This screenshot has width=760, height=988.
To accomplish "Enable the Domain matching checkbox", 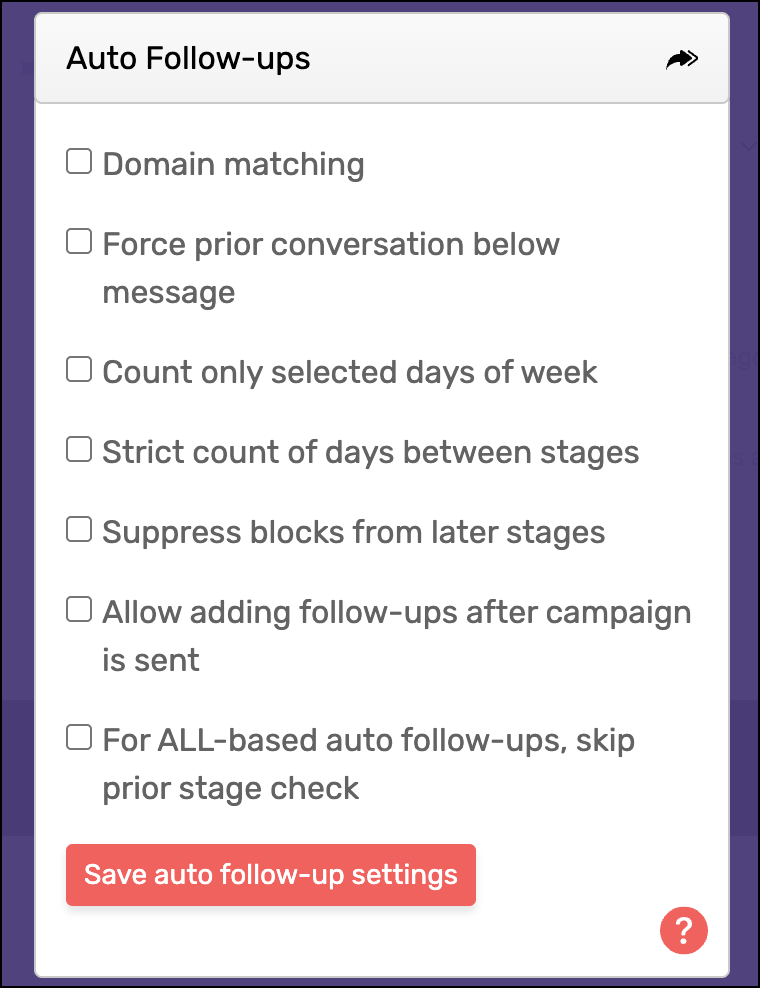I will point(79,161).
